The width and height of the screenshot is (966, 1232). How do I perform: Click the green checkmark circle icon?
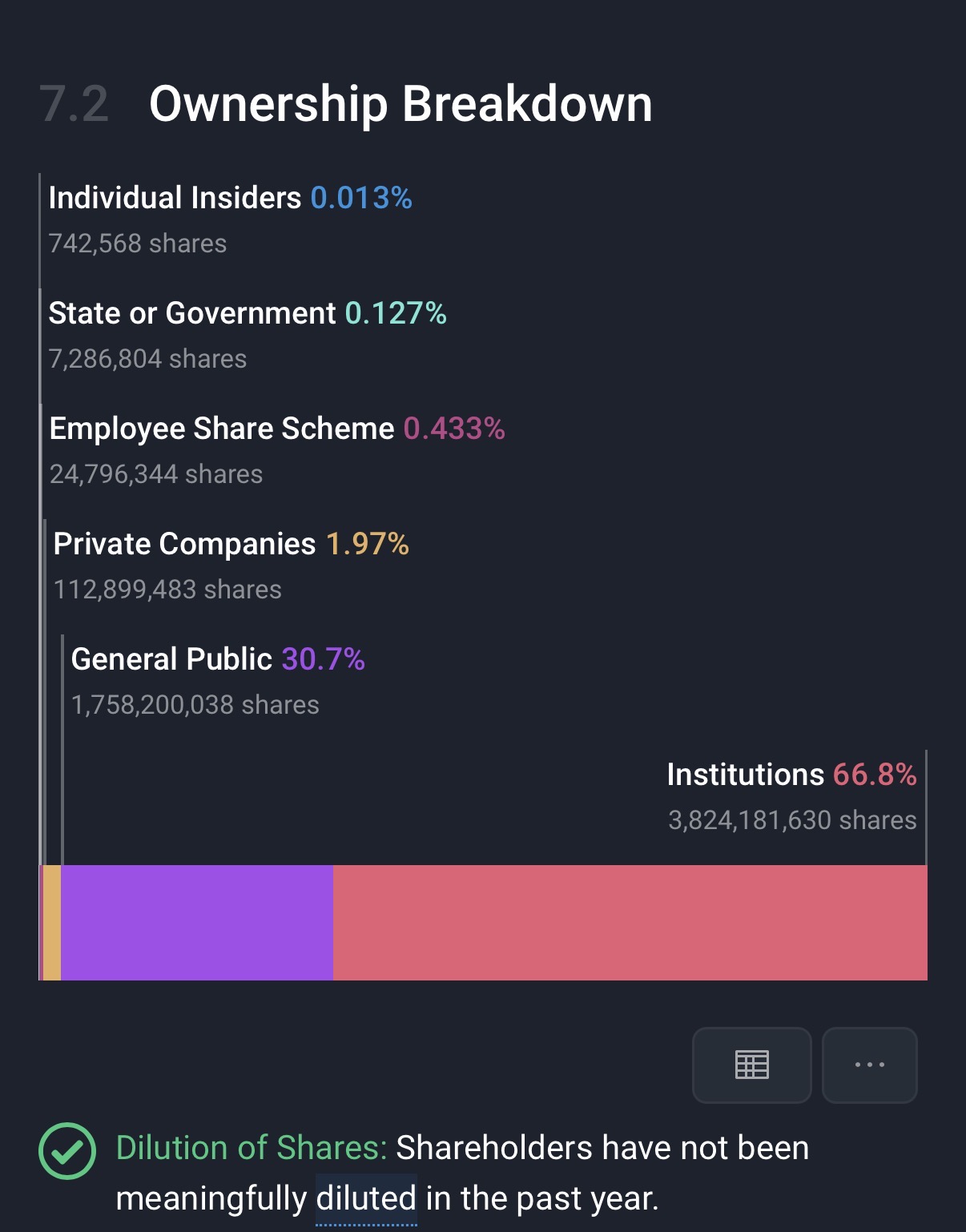pos(67,1150)
